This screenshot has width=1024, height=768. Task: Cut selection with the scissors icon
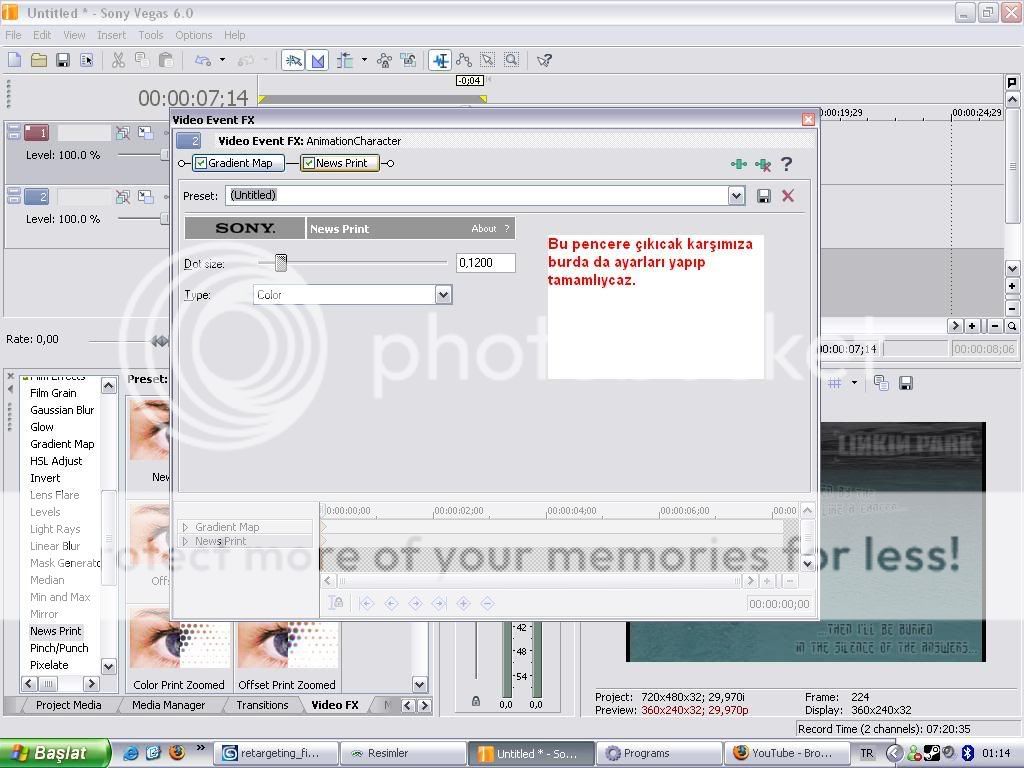[118, 60]
